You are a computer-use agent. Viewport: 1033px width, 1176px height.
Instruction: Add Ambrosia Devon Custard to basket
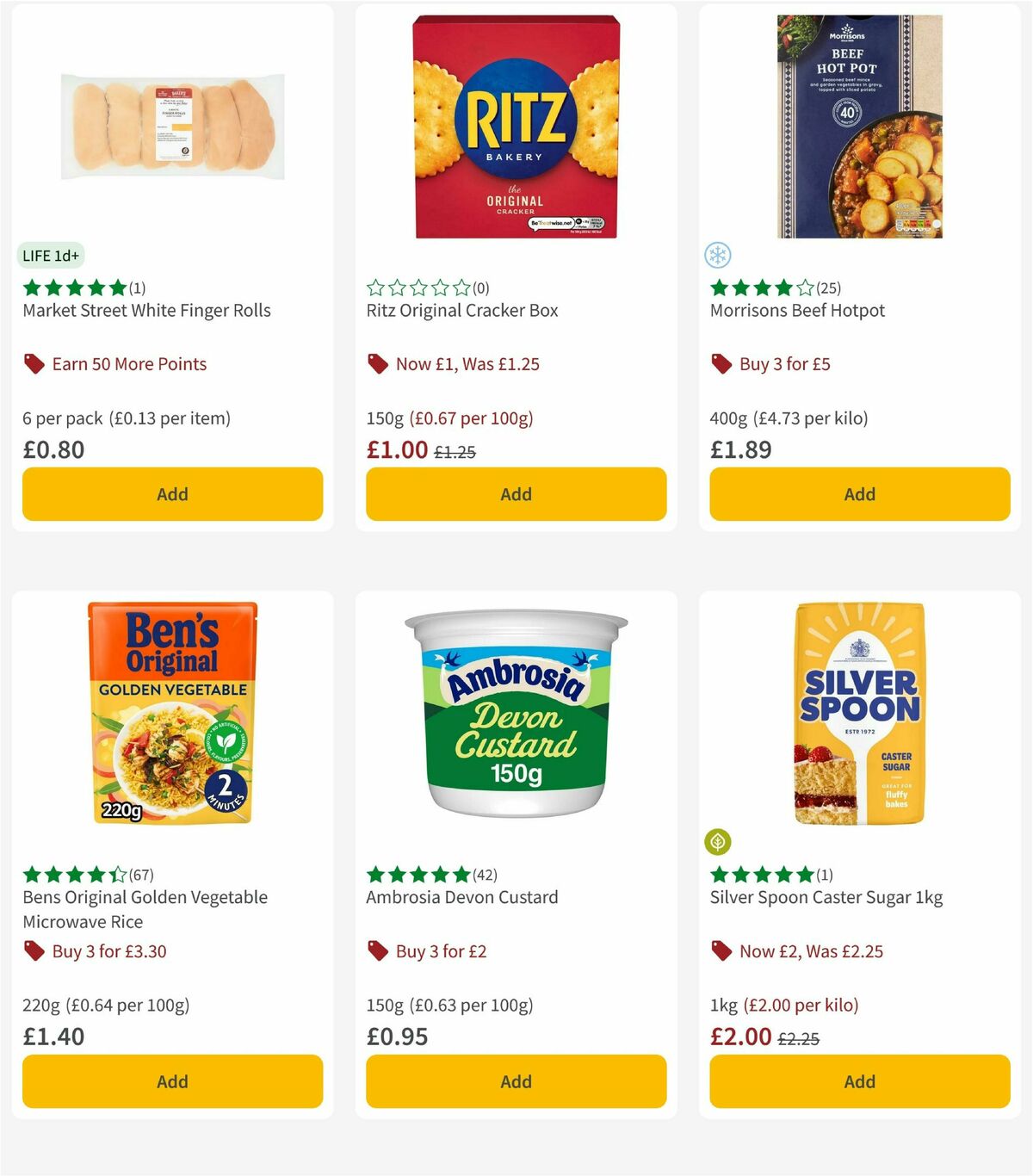(515, 1081)
